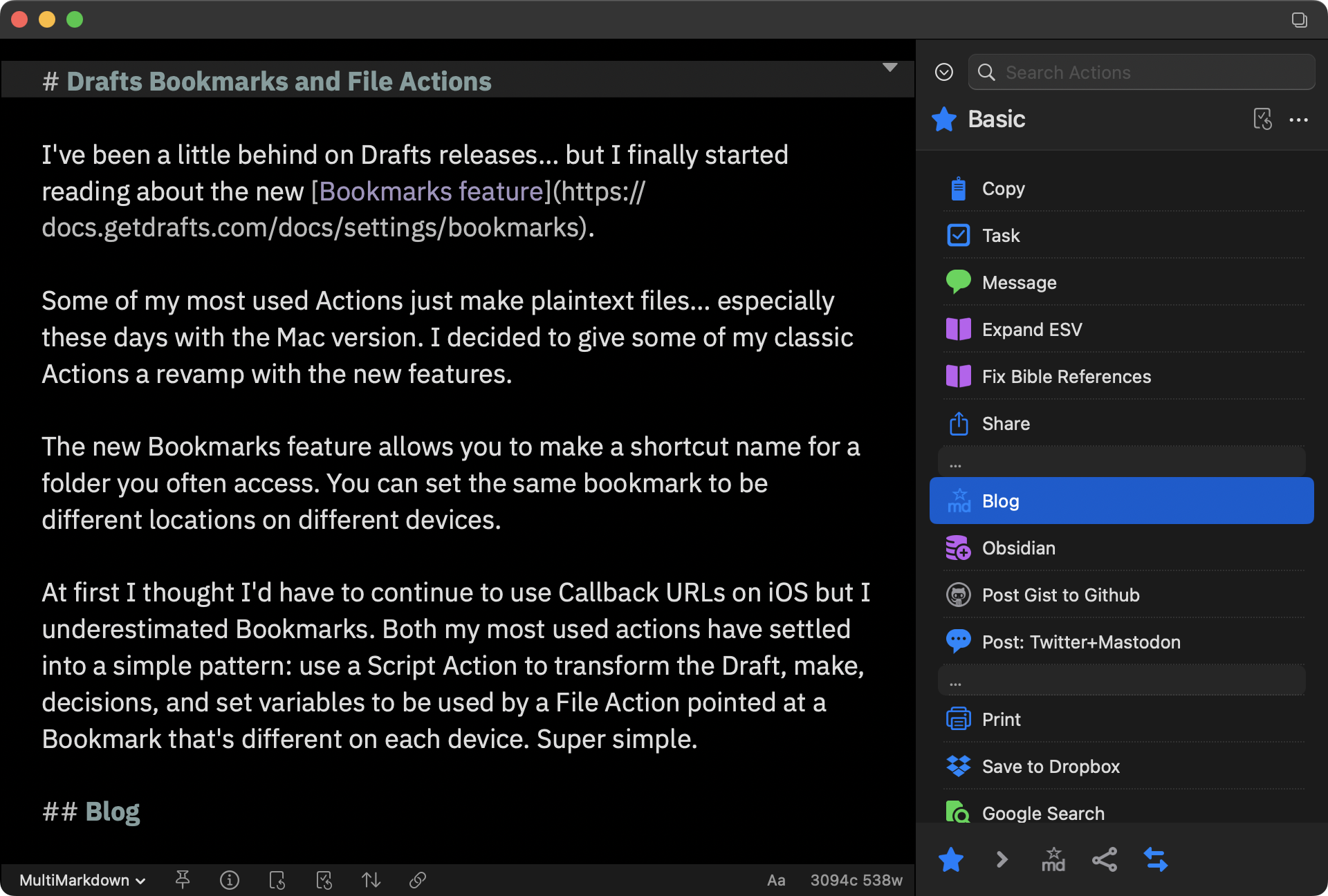The height and width of the screenshot is (896, 1328).
Task: Switch to the markdown action group
Action: 1053,860
